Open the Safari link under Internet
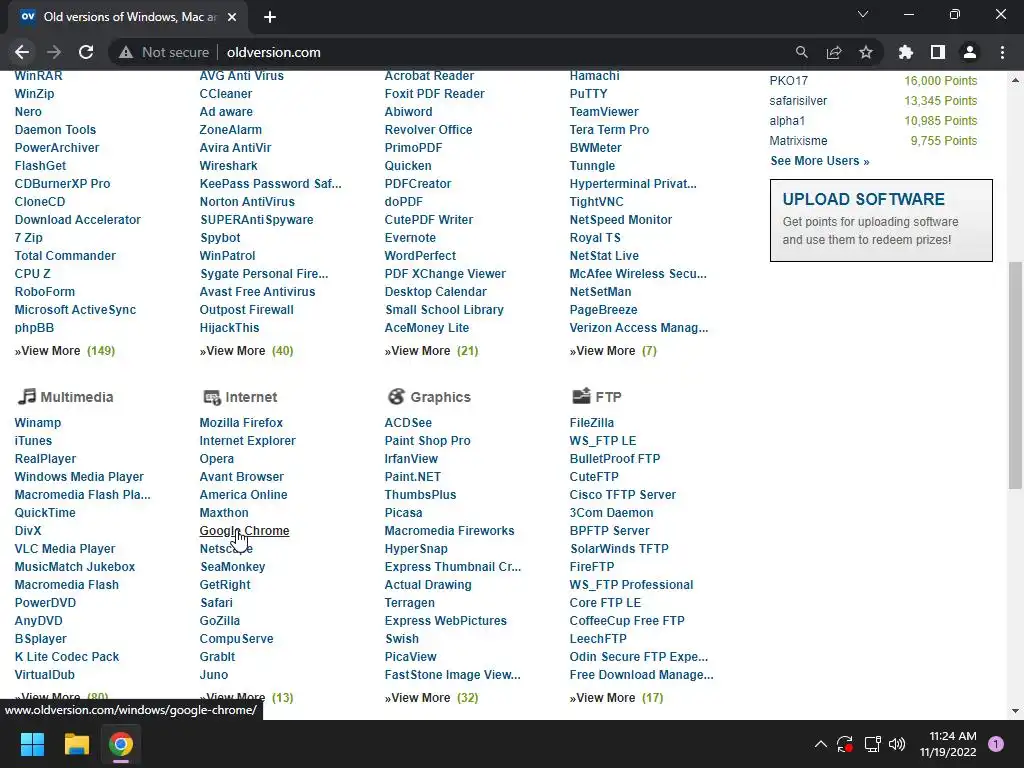 tap(216, 603)
